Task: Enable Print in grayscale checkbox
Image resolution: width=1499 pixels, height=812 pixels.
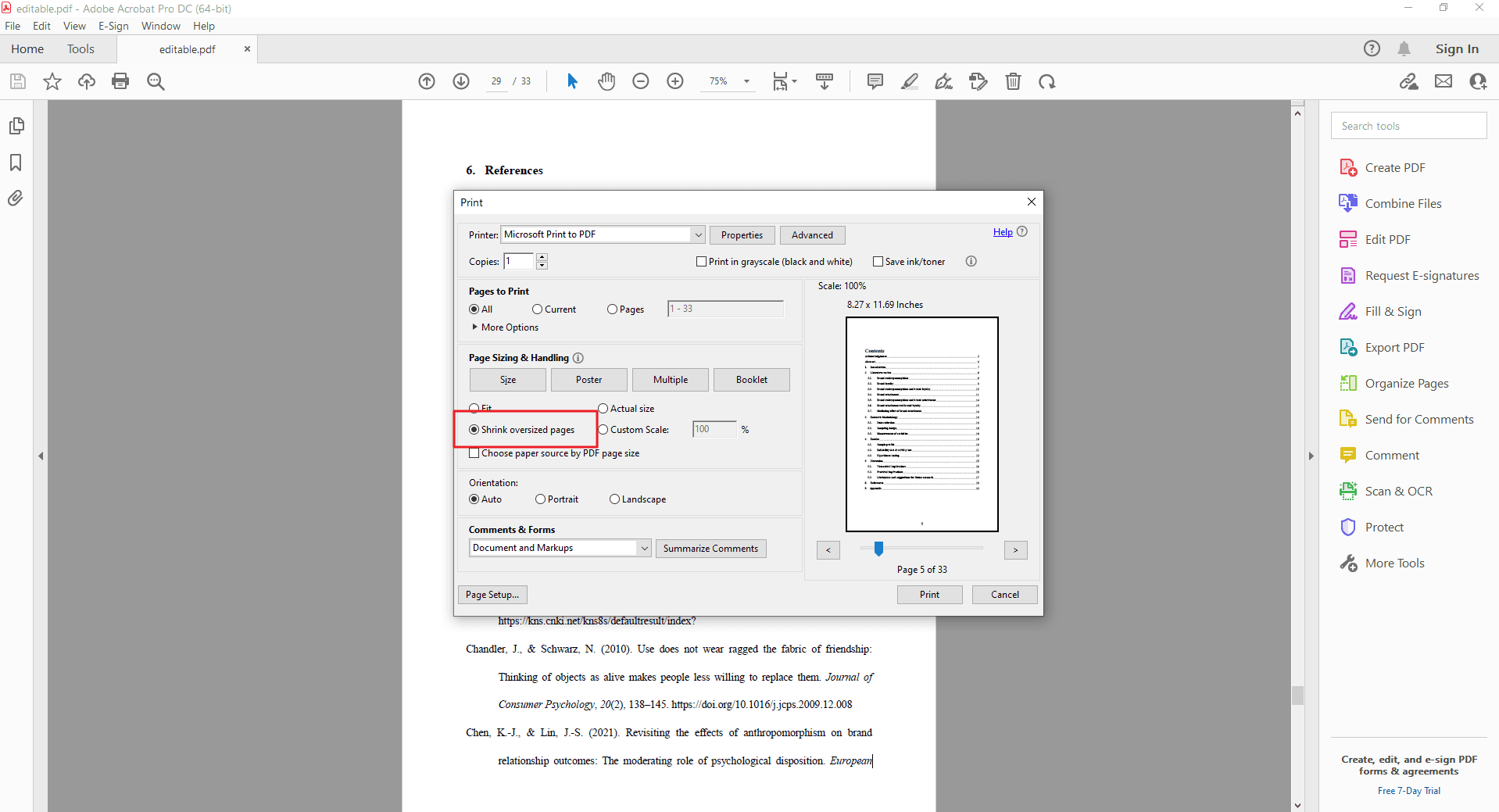Action: coord(702,262)
